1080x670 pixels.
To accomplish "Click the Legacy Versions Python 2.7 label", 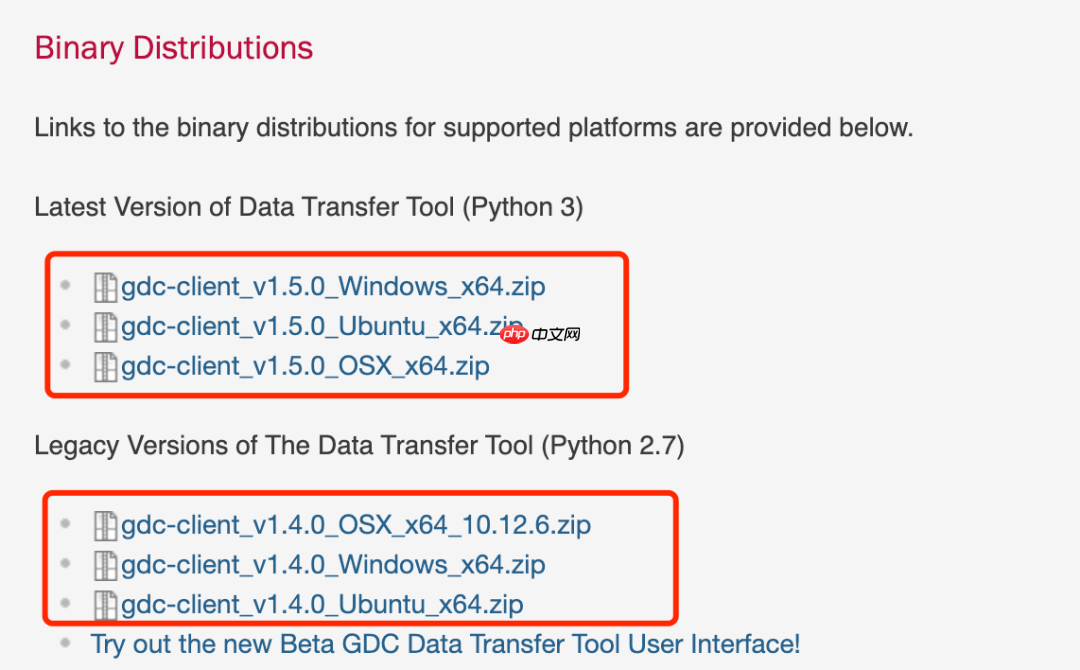I will click(x=359, y=446).
